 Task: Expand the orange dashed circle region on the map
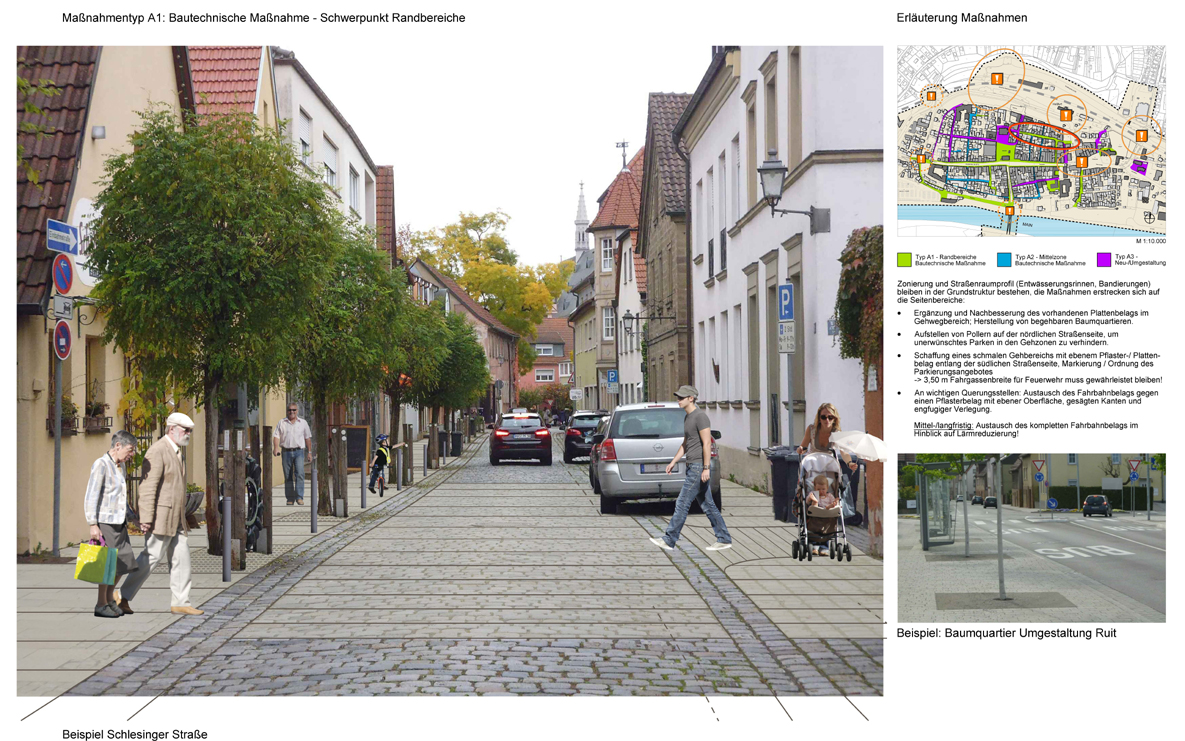pyautogui.click(x=931, y=97)
